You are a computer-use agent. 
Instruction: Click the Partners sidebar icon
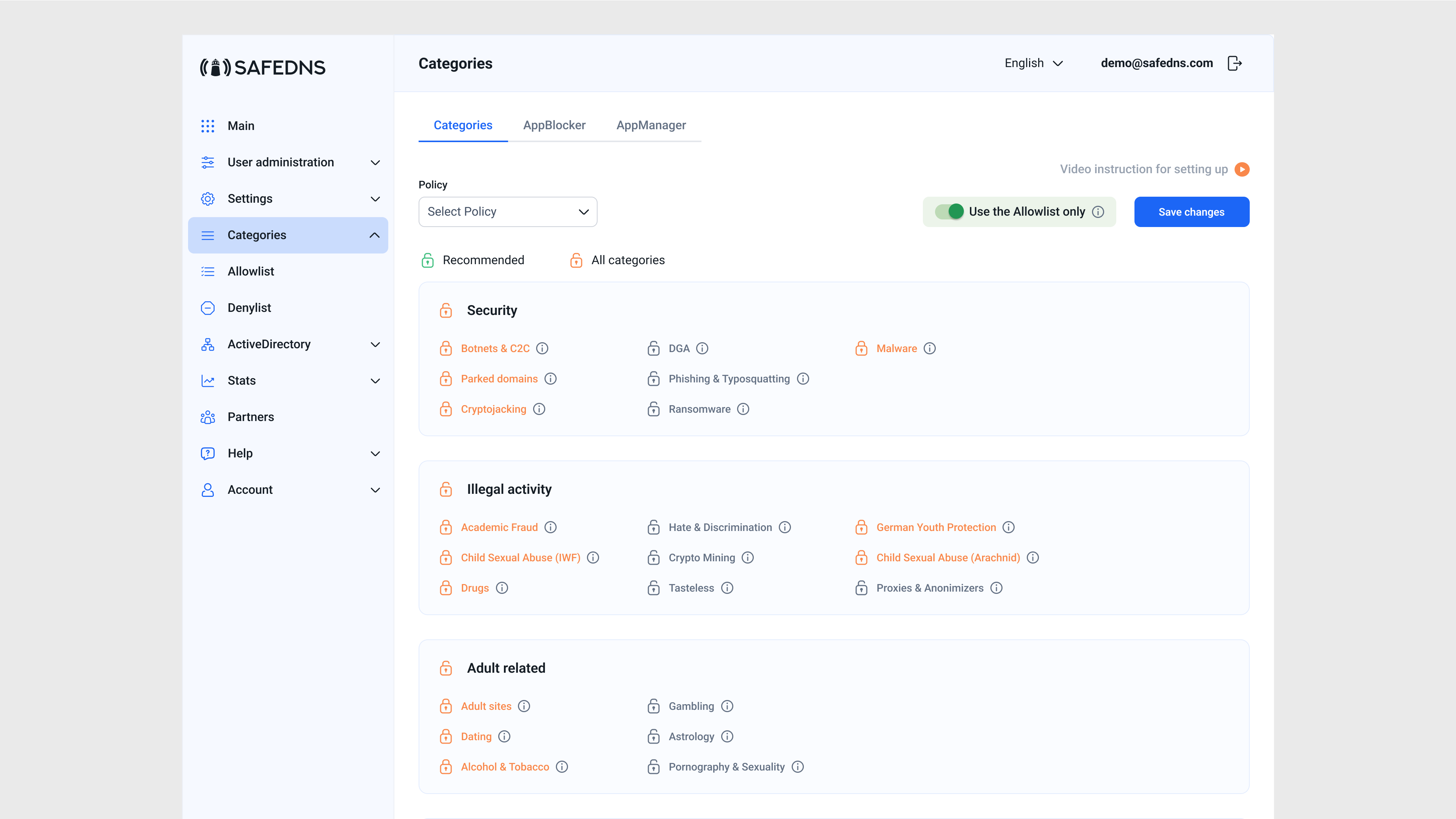207,417
